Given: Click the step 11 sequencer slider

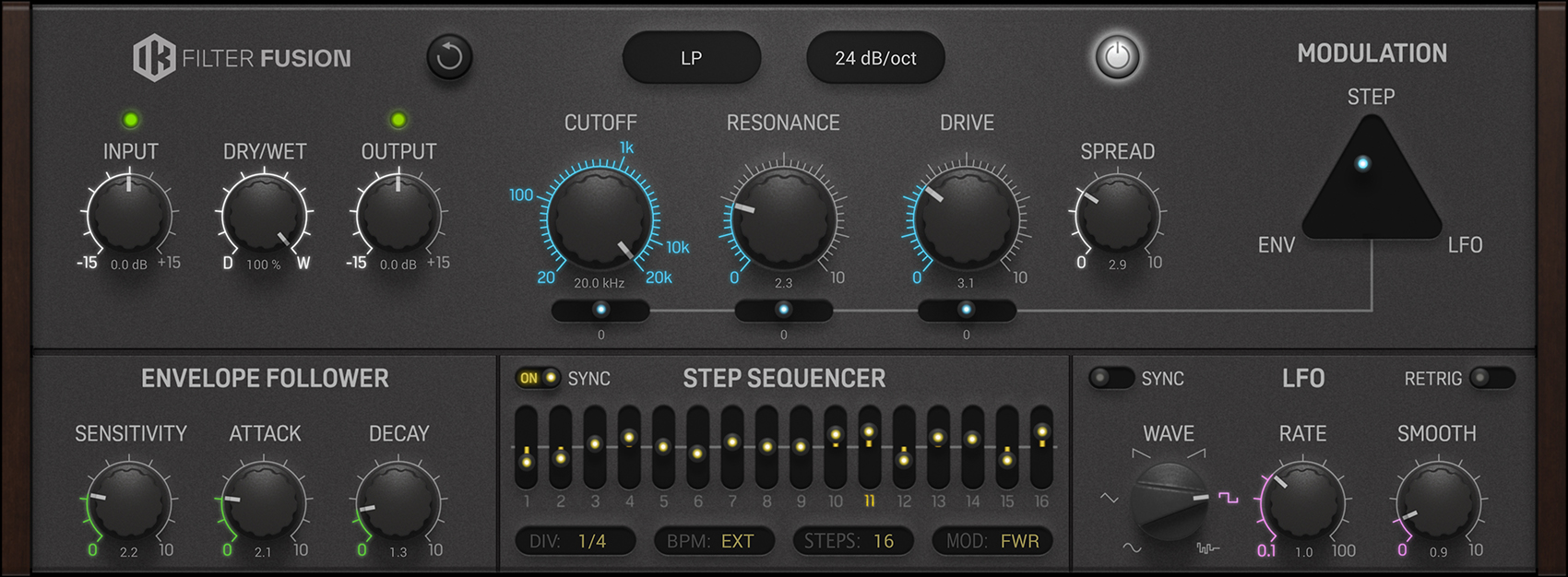Looking at the screenshot, I should (x=869, y=447).
